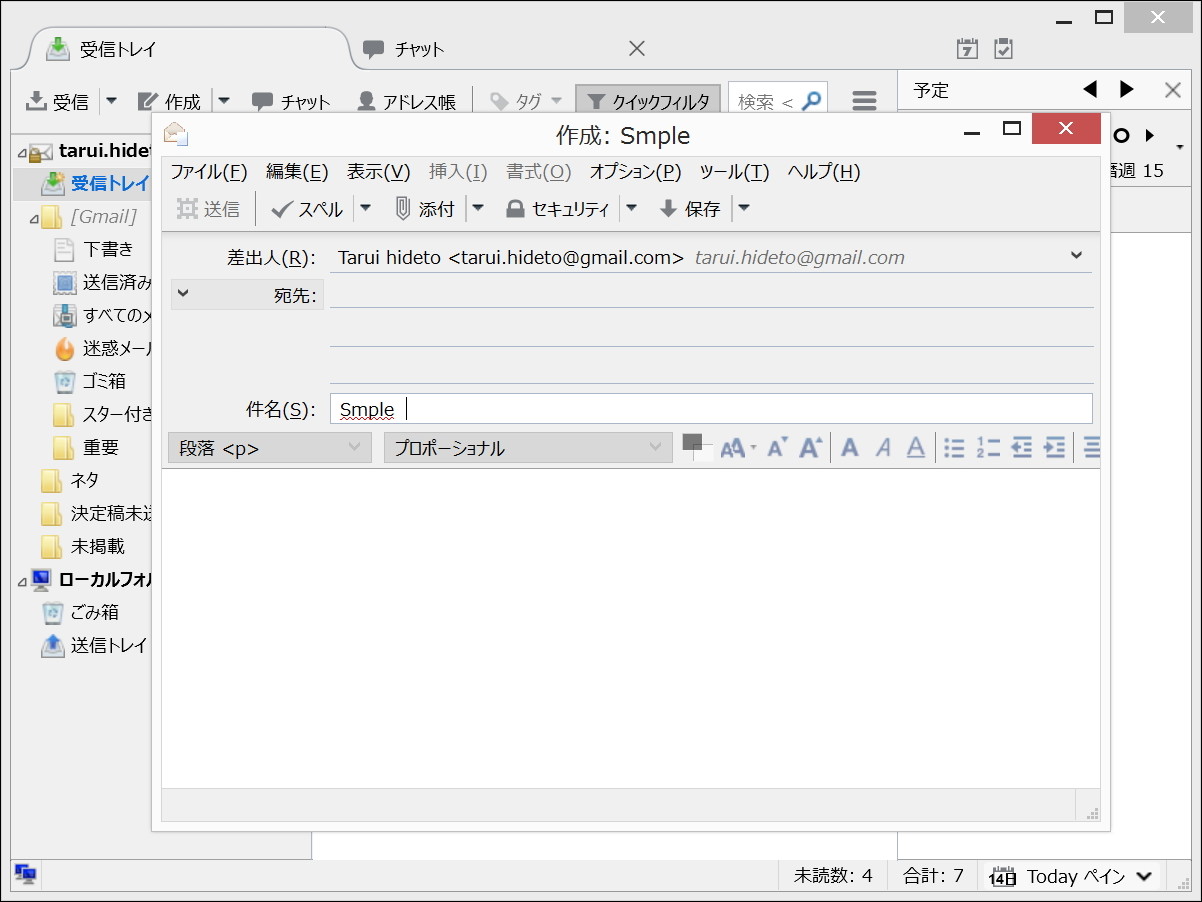Toggle underline formatting
This screenshot has height=902, width=1202.
coord(915,448)
